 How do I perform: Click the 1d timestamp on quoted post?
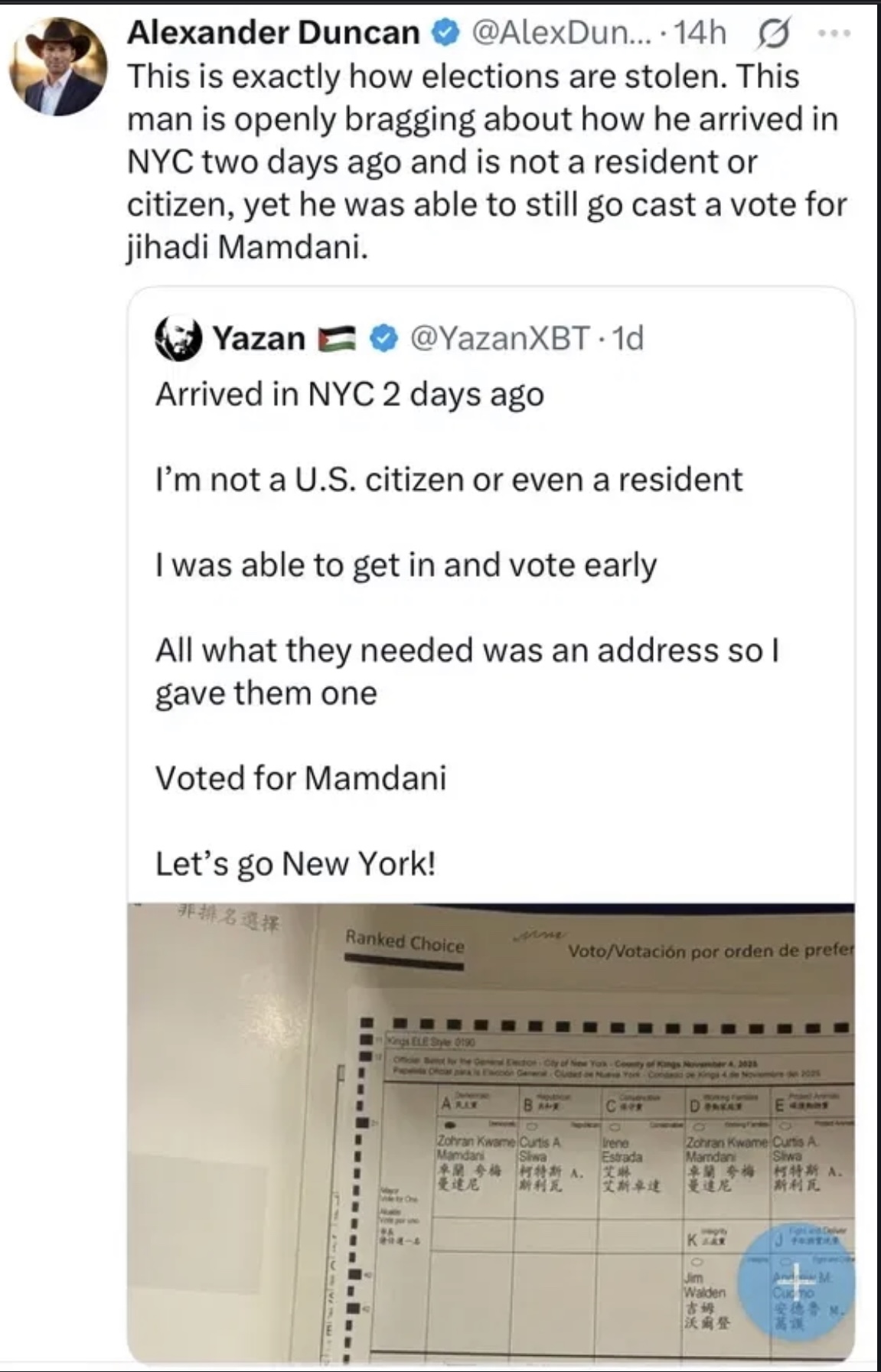point(628,338)
